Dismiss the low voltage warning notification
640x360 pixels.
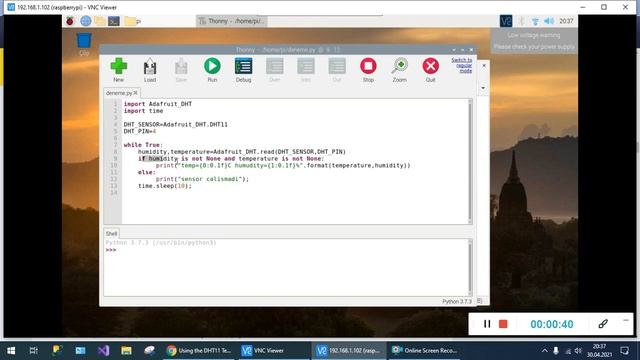[x=534, y=41]
